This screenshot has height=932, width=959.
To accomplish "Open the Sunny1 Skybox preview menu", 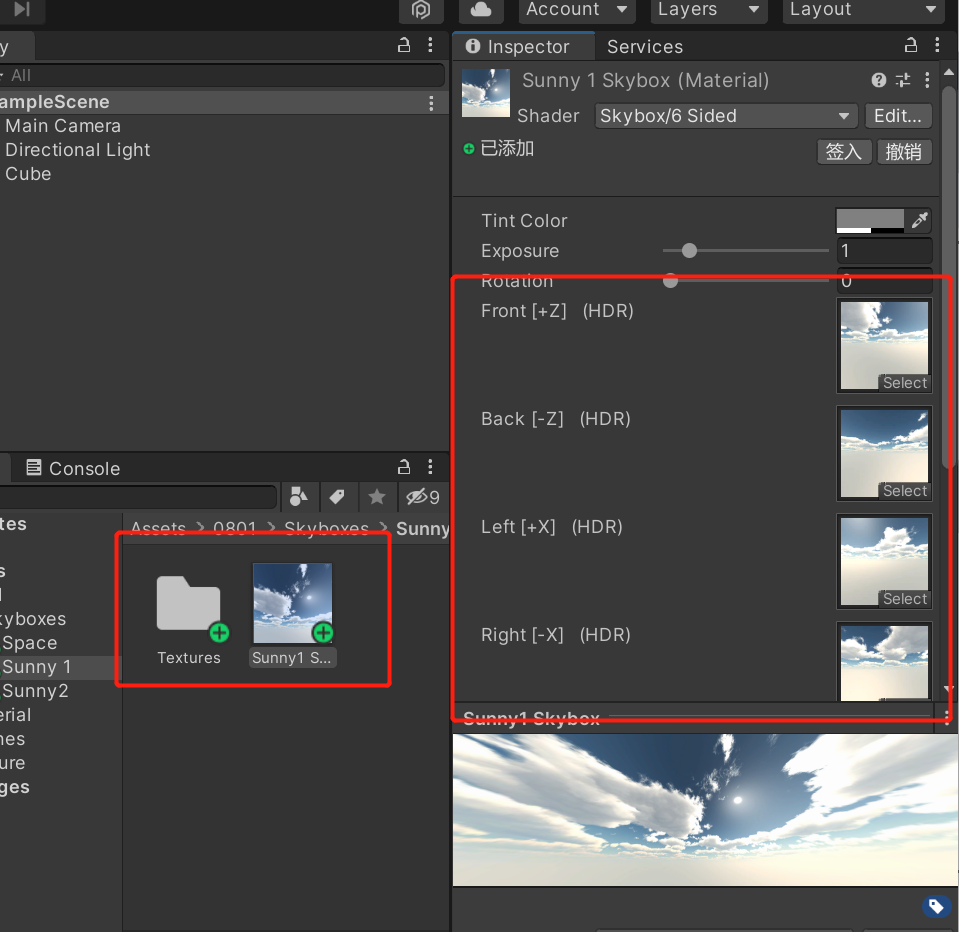I will click(x=946, y=717).
